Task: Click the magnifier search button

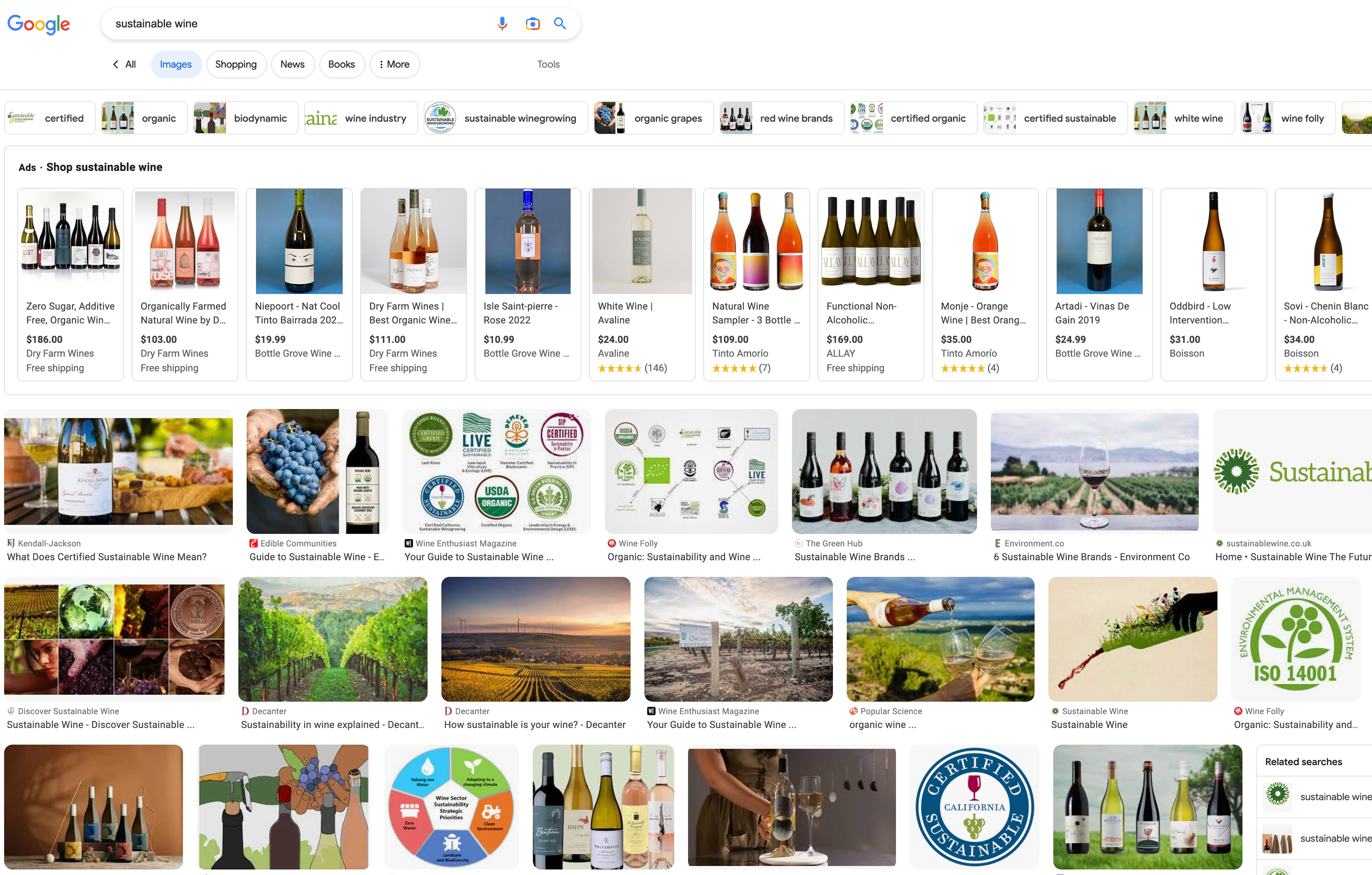Action: point(560,23)
